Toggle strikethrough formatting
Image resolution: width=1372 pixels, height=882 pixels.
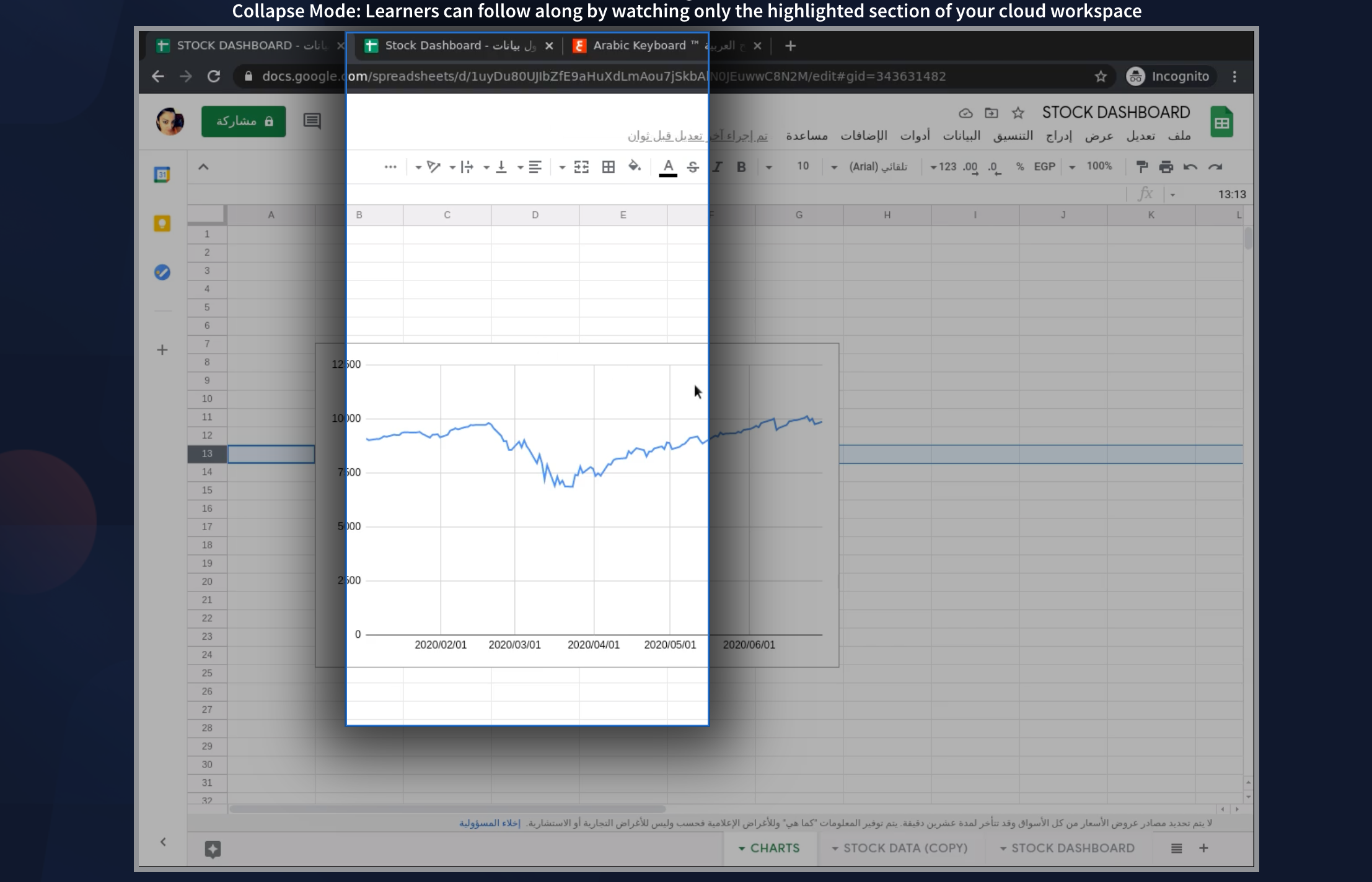[693, 167]
